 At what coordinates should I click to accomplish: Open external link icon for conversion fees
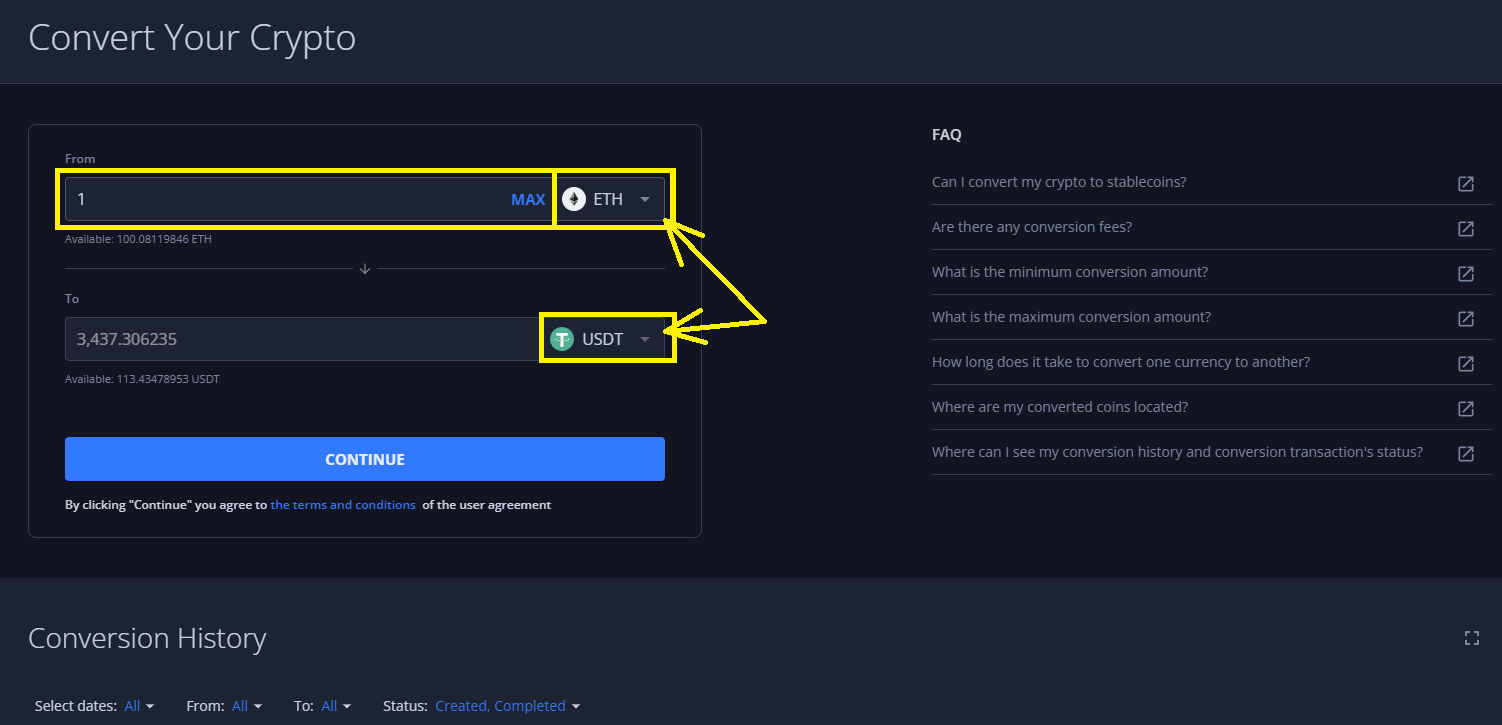pyautogui.click(x=1465, y=228)
